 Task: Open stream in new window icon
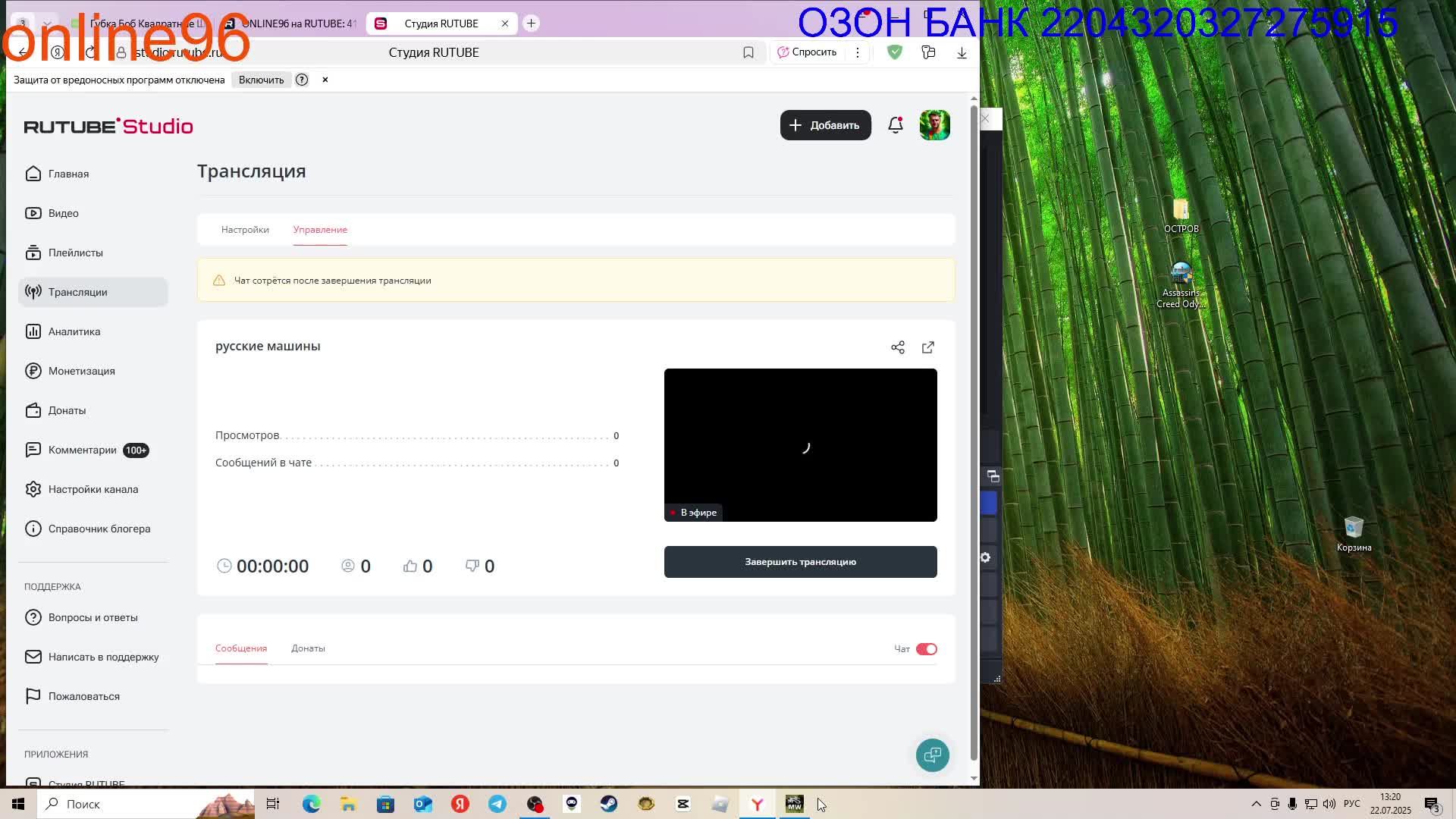point(928,347)
